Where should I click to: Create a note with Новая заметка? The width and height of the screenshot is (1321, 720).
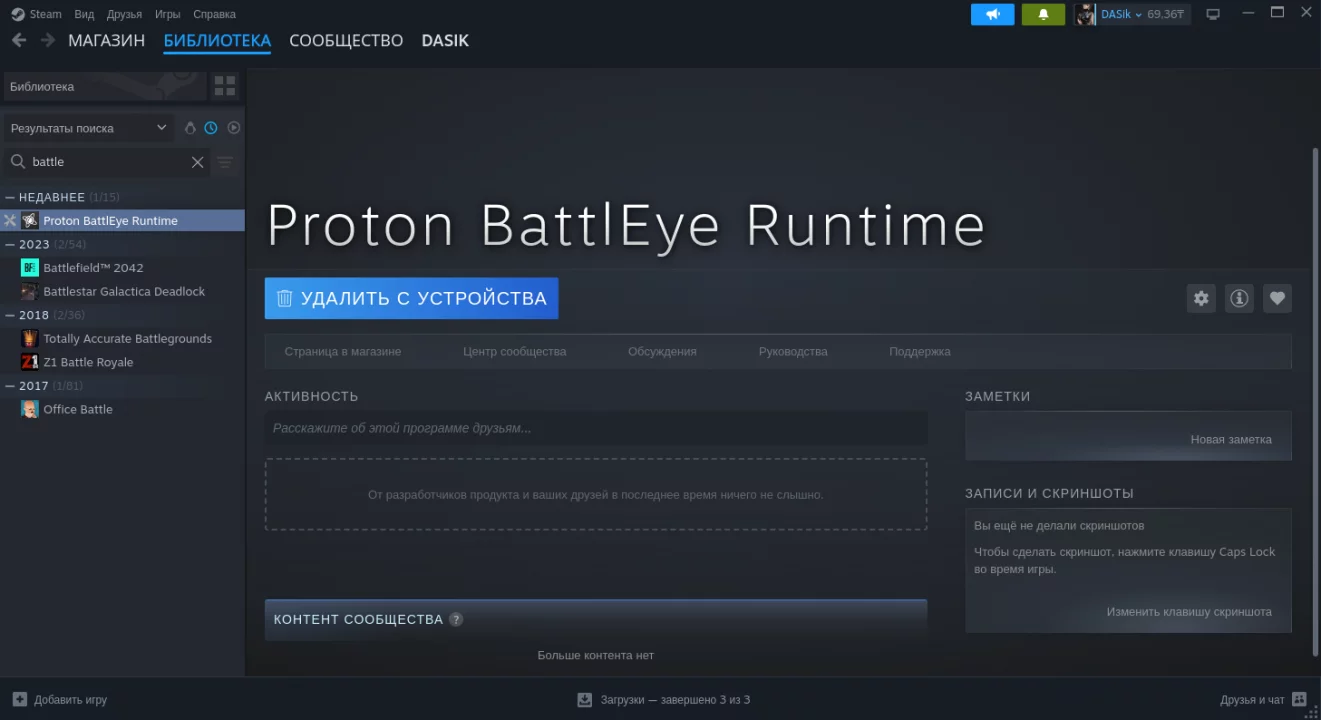click(x=1231, y=440)
